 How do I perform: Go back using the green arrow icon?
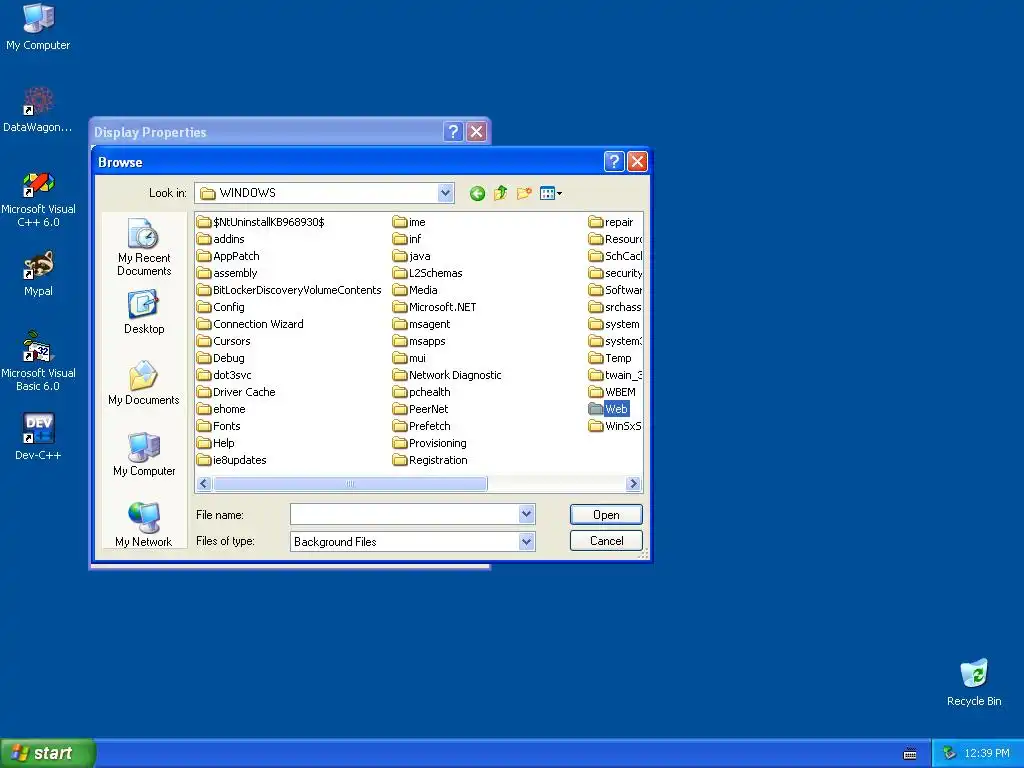coord(477,193)
